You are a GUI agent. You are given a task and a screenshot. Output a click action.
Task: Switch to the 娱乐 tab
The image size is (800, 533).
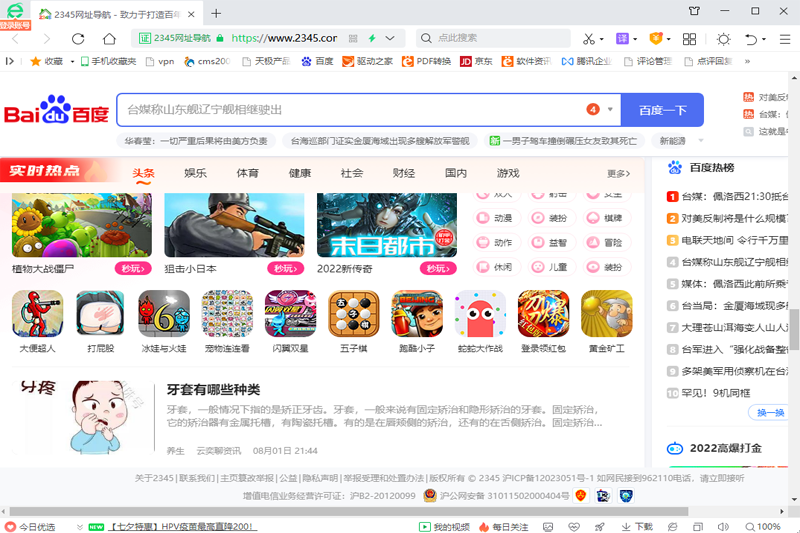tap(195, 173)
